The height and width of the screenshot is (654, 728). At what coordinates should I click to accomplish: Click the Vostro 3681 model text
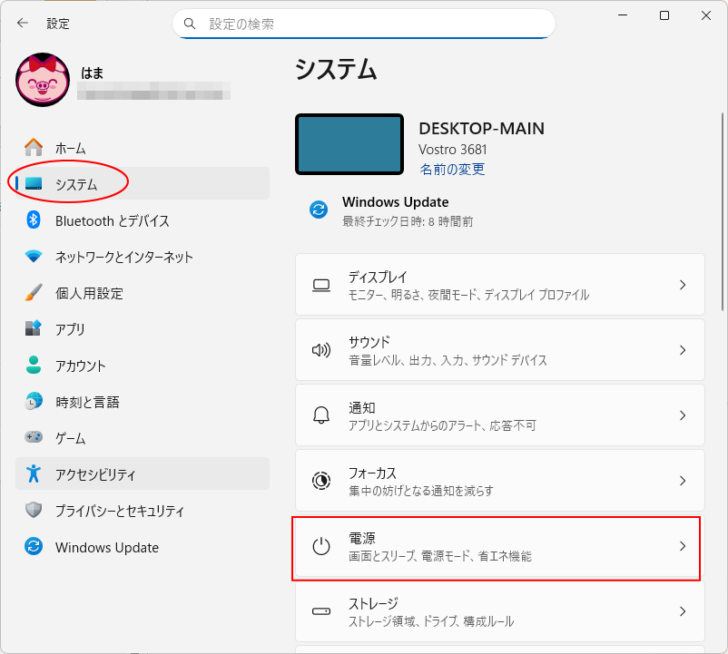click(x=453, y=149)
